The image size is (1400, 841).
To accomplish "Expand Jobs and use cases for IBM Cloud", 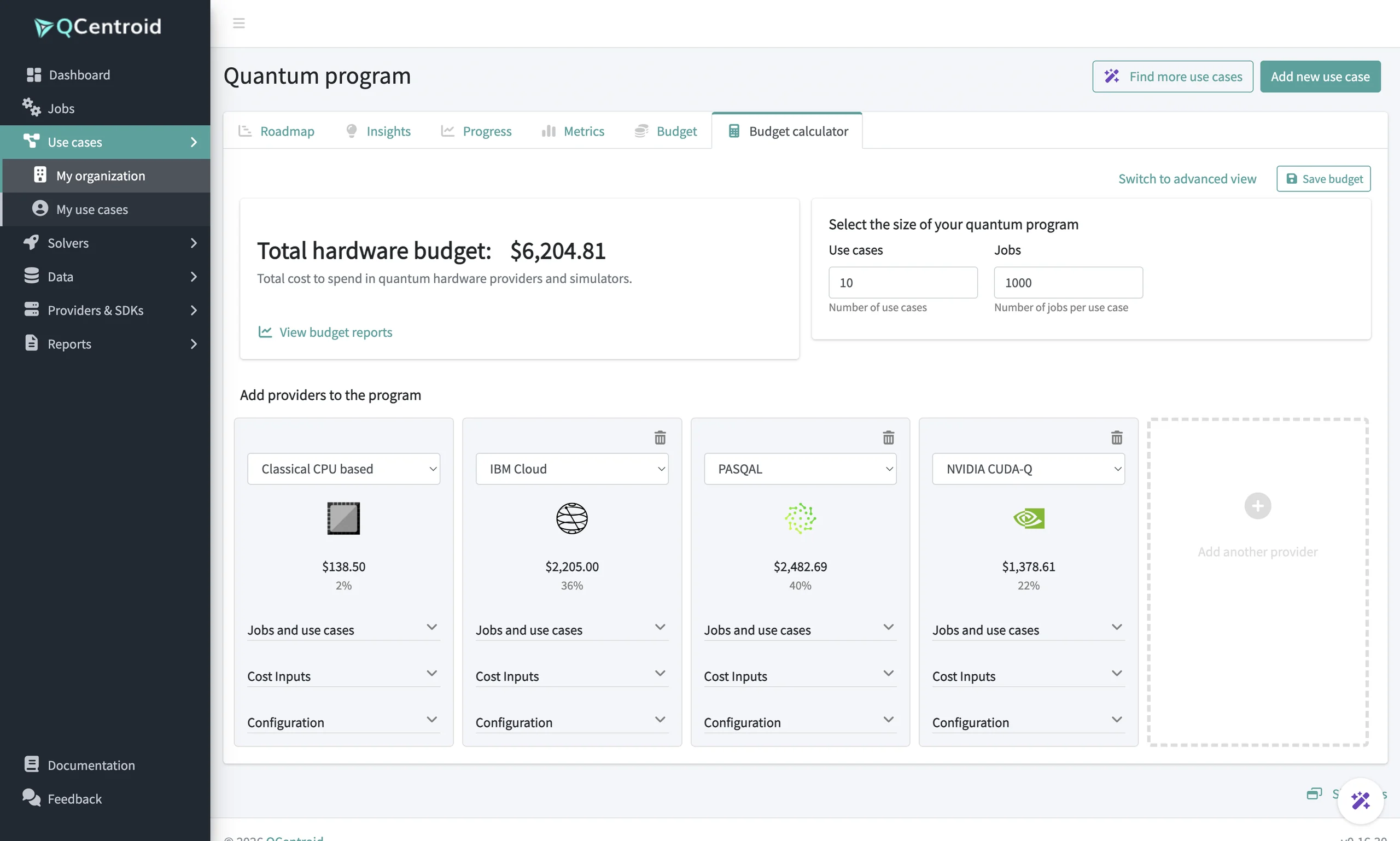I will coord(571,629).
